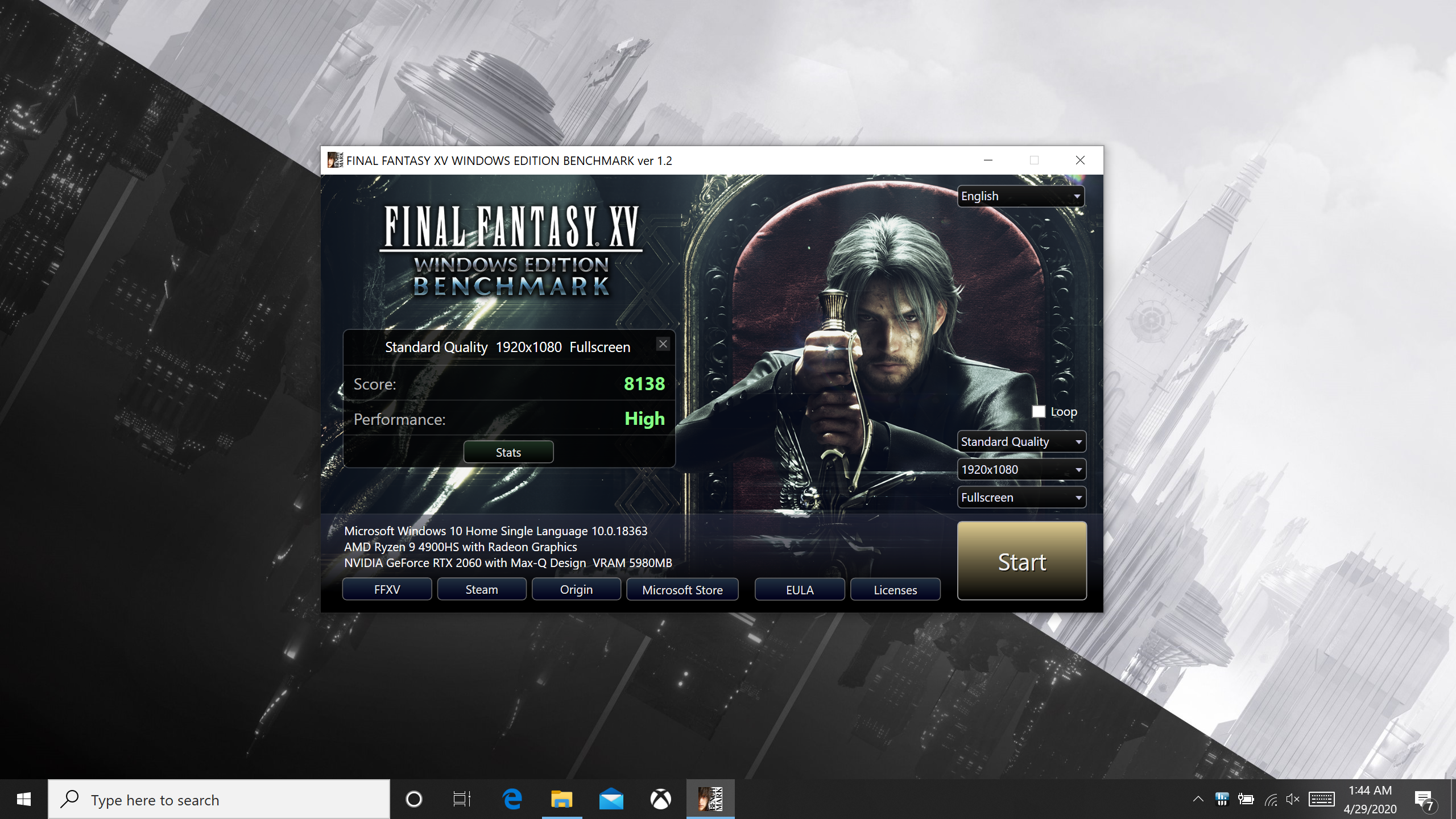Focus the taskbar search box

point(219,799)
